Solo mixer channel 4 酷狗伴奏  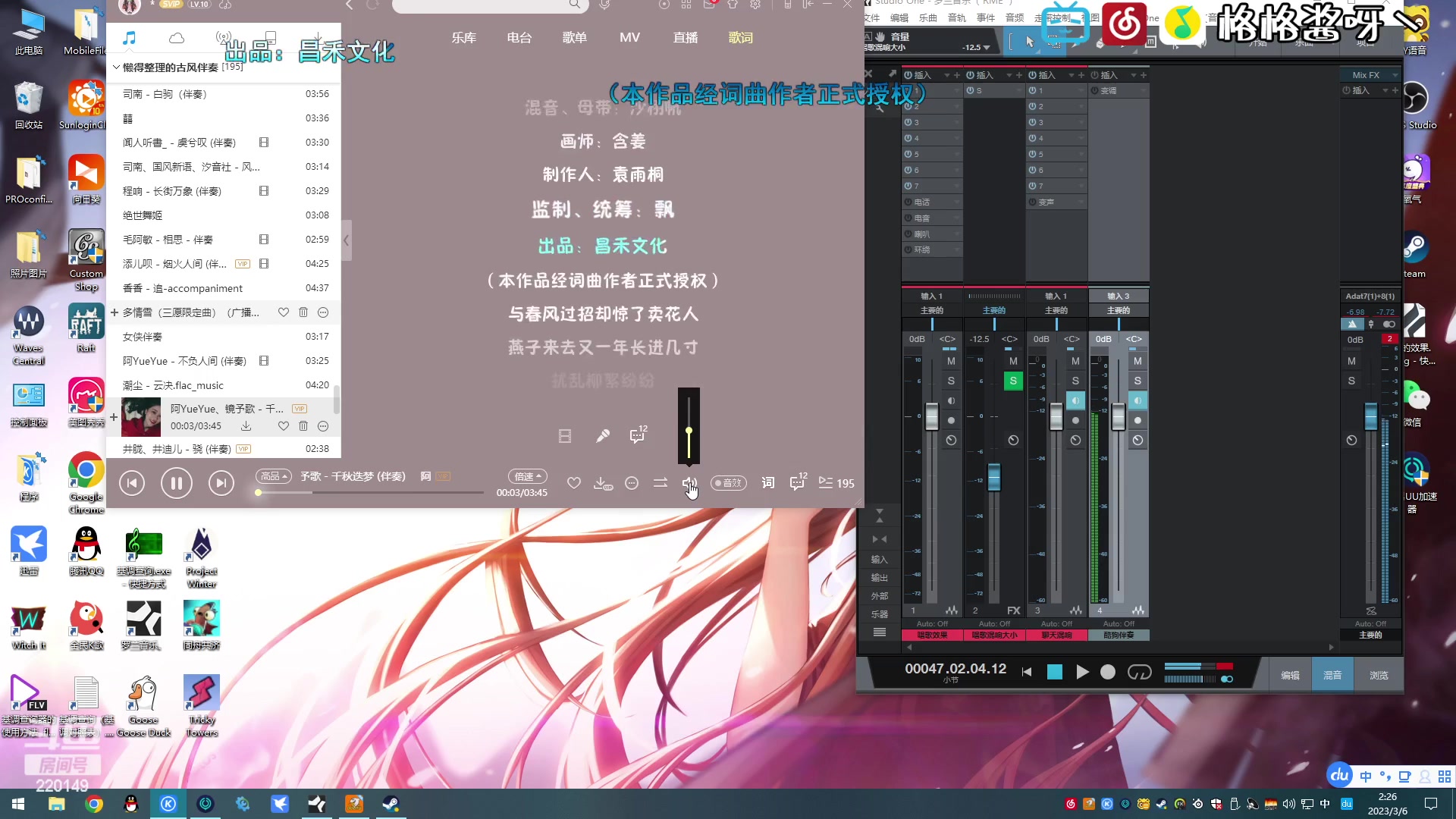(x=1137, y=381)
